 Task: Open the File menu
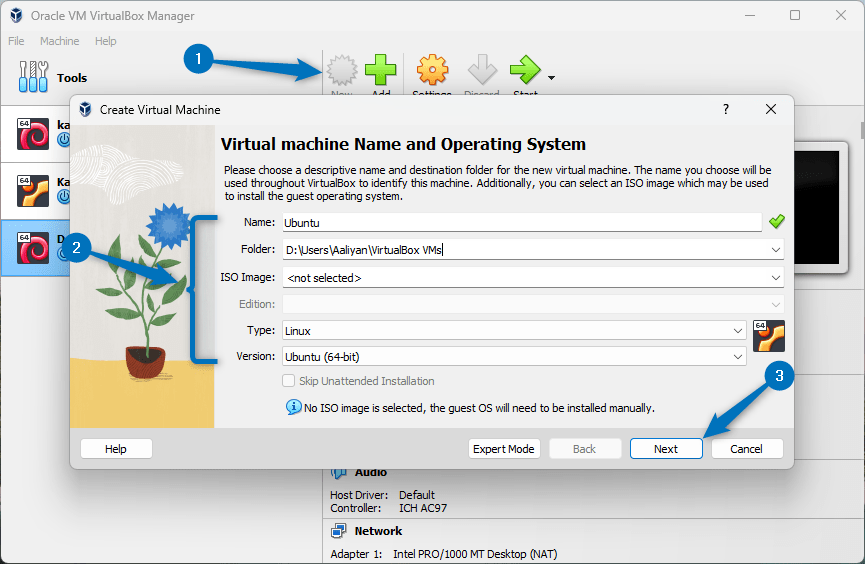16,41
